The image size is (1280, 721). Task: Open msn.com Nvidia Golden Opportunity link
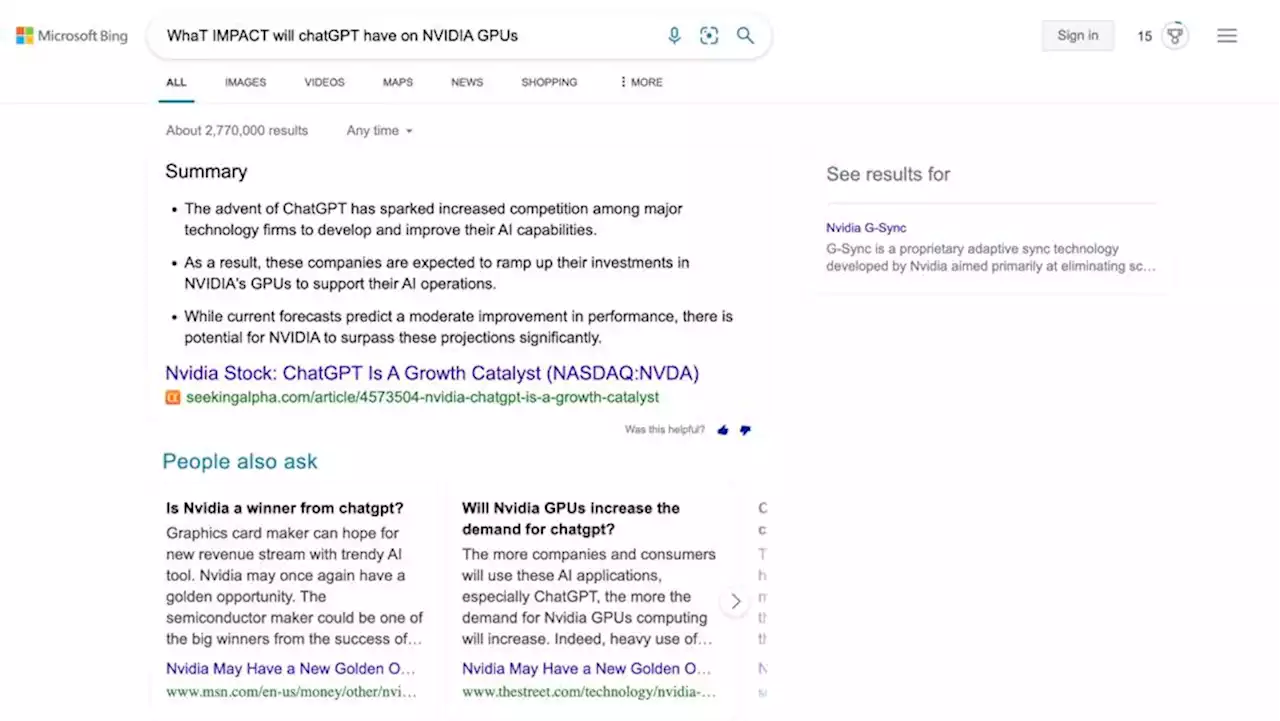pyautogui.click(x=291, y=668)
